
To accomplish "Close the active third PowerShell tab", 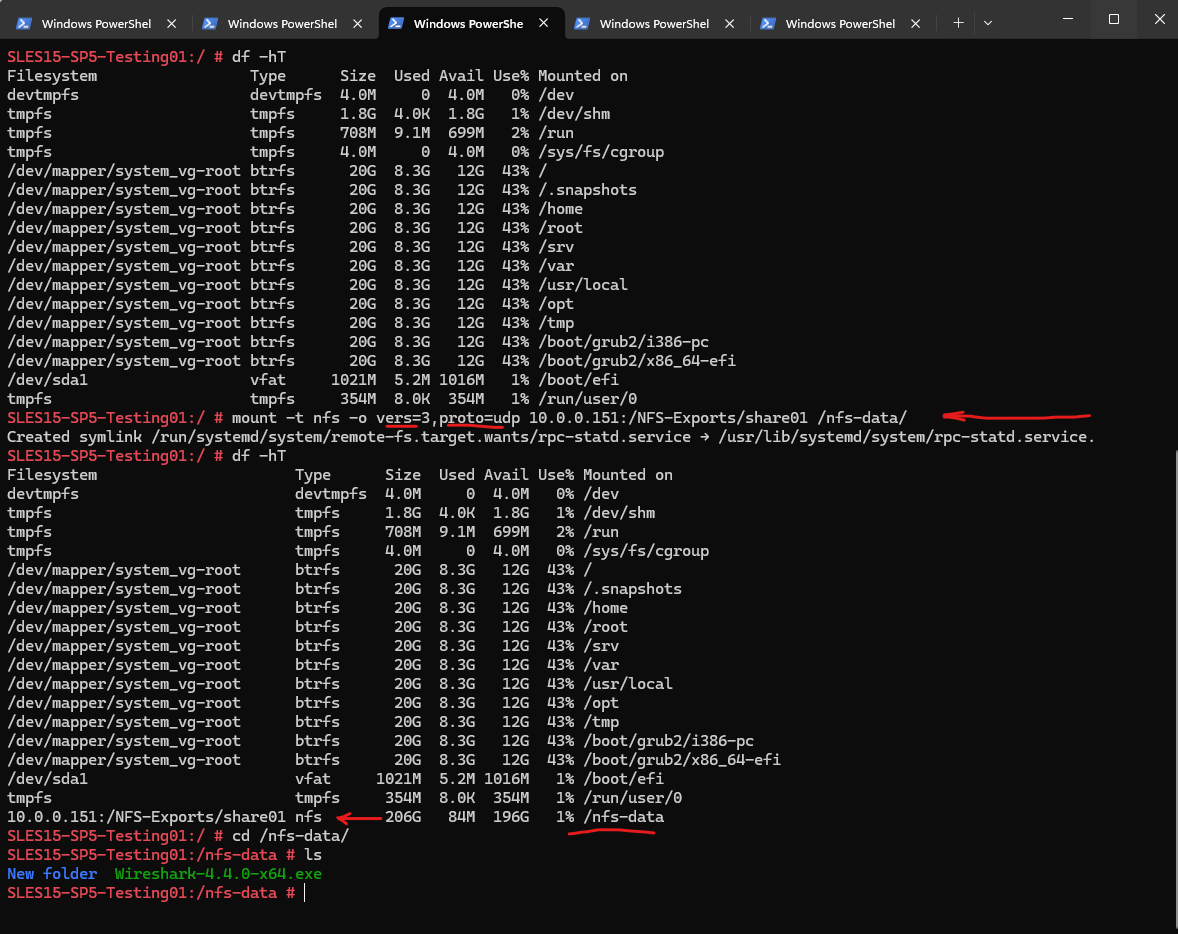I will point(543,23).
